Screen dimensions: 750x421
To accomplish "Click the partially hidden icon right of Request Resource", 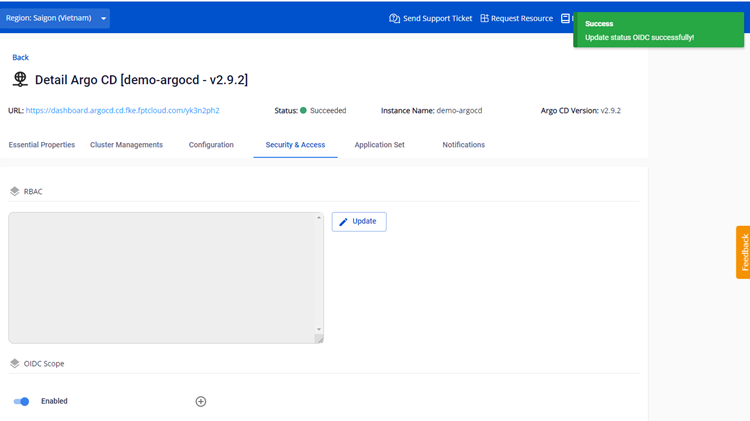I will click(x=565, y=18).
